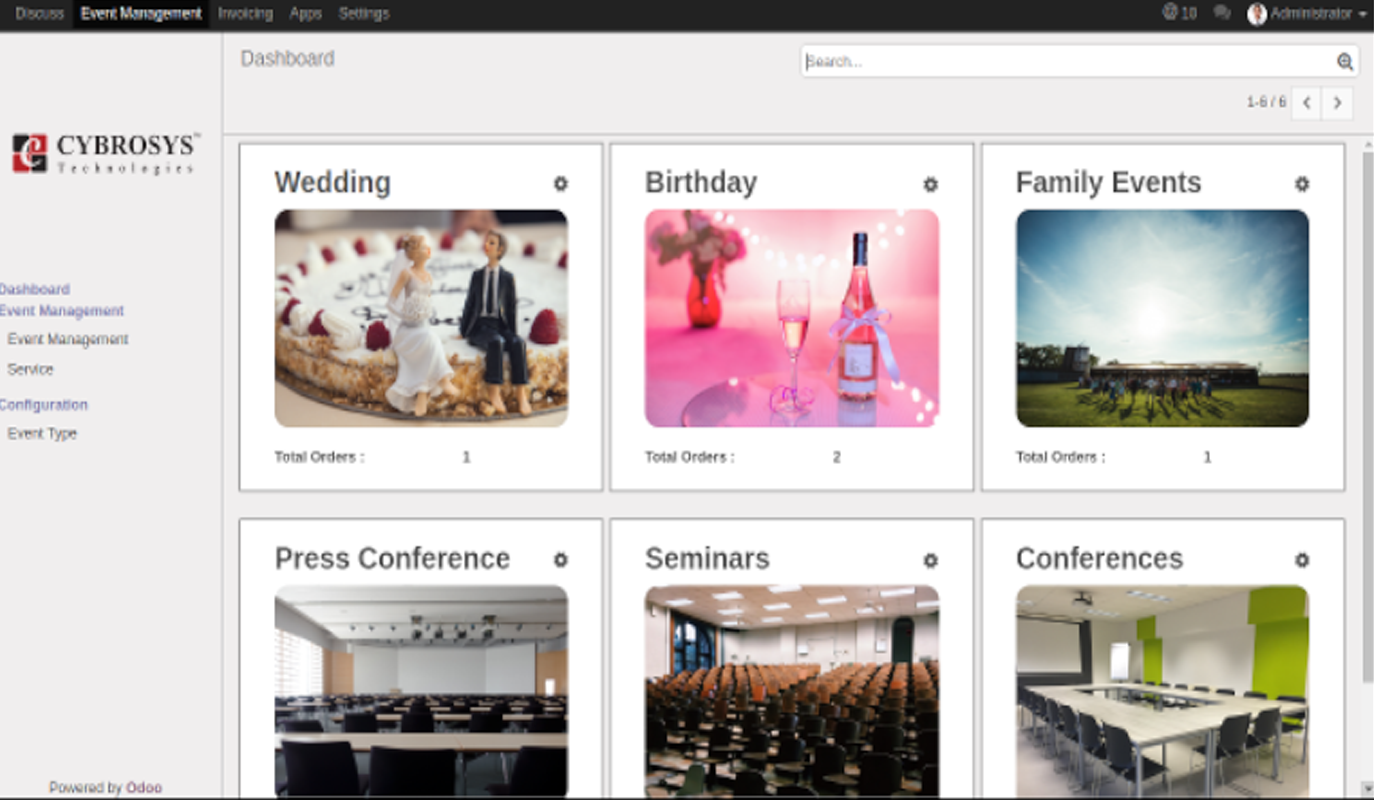Click the Conferences card title
This screenshot has width=1374, height=800.
coord(1100,558)
